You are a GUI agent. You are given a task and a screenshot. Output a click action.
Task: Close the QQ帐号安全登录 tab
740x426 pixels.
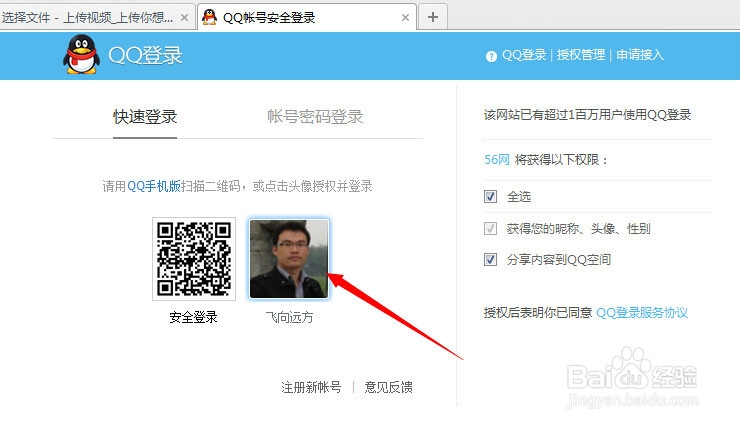pos(405,17)
